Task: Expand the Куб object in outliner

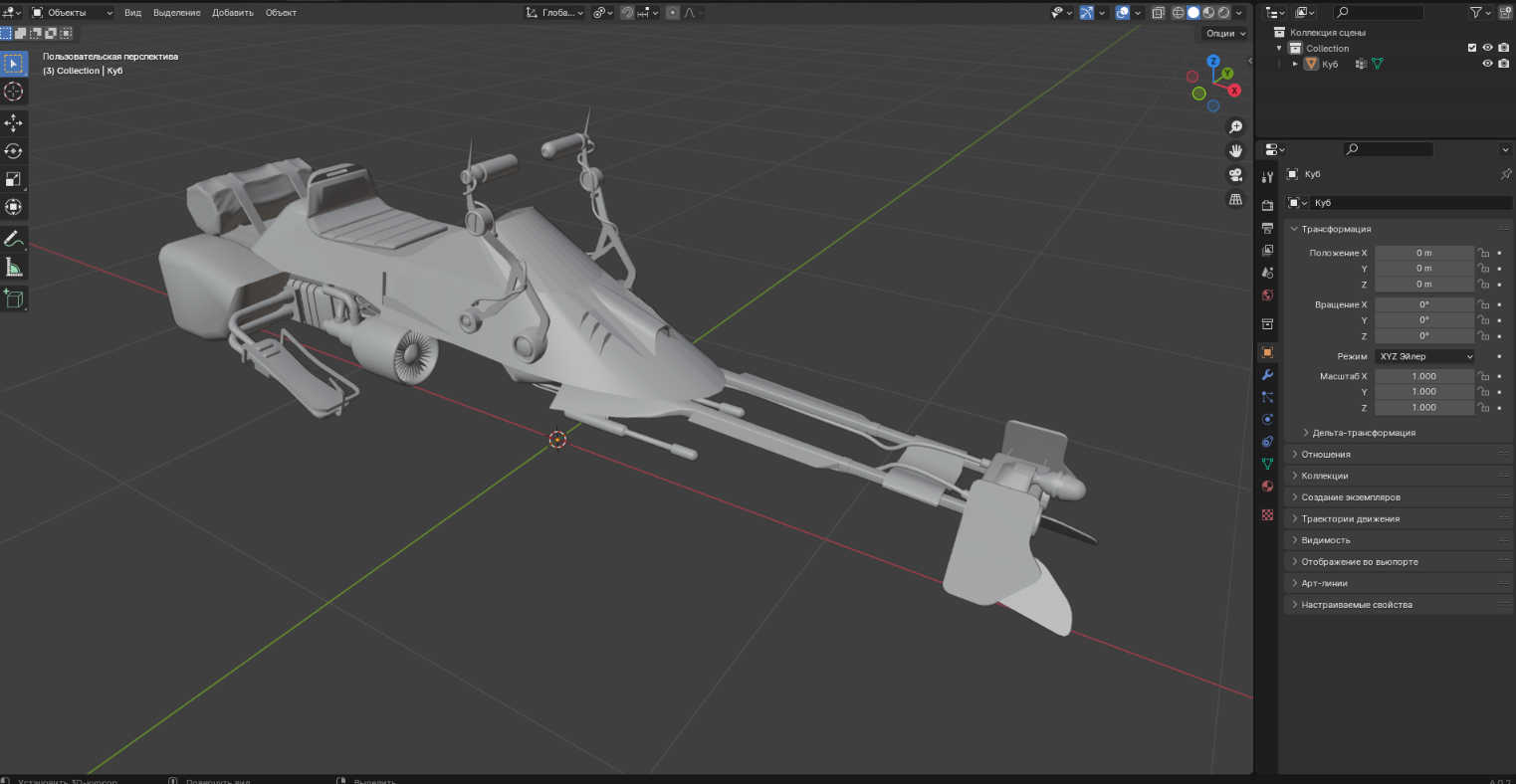Action: [x=1295, y=64]
